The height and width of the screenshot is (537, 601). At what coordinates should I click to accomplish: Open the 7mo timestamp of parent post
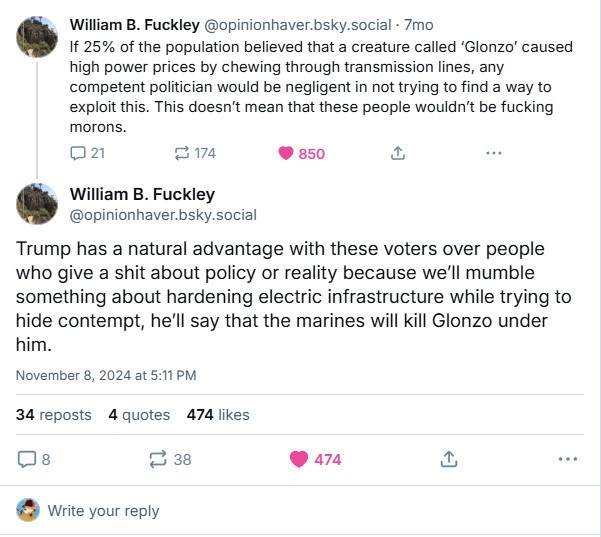coord(419,23)
